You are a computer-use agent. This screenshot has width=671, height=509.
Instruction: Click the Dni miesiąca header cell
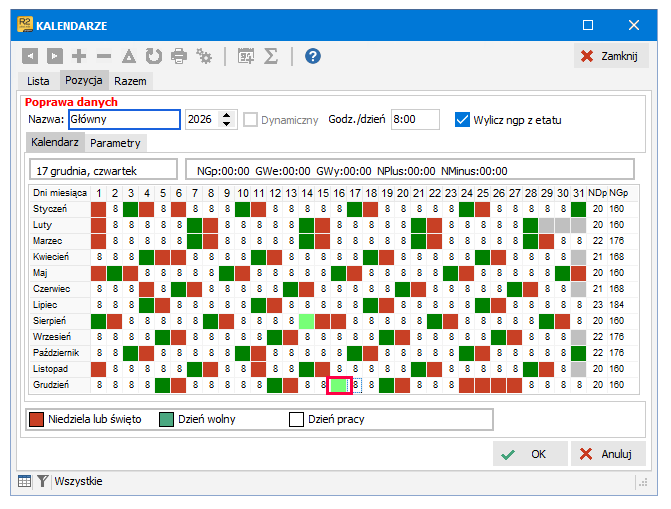coord(60,193)
